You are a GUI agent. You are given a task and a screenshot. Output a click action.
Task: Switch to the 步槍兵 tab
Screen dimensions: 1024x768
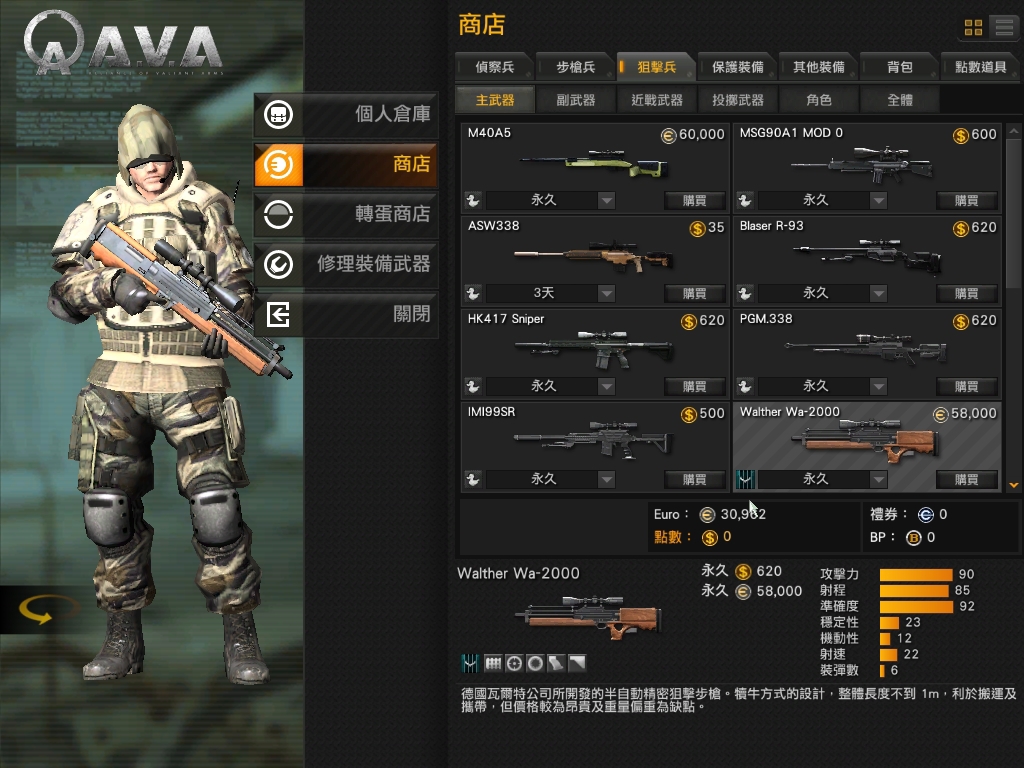tap(575, 67)
